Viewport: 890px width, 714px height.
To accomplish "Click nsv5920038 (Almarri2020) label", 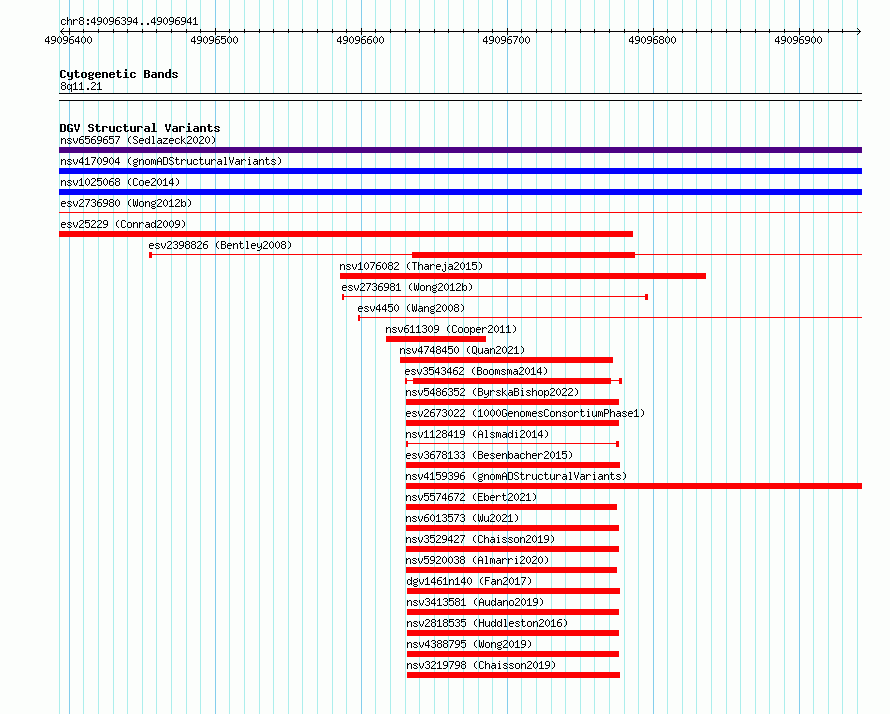I will click(x=477, y=560).
